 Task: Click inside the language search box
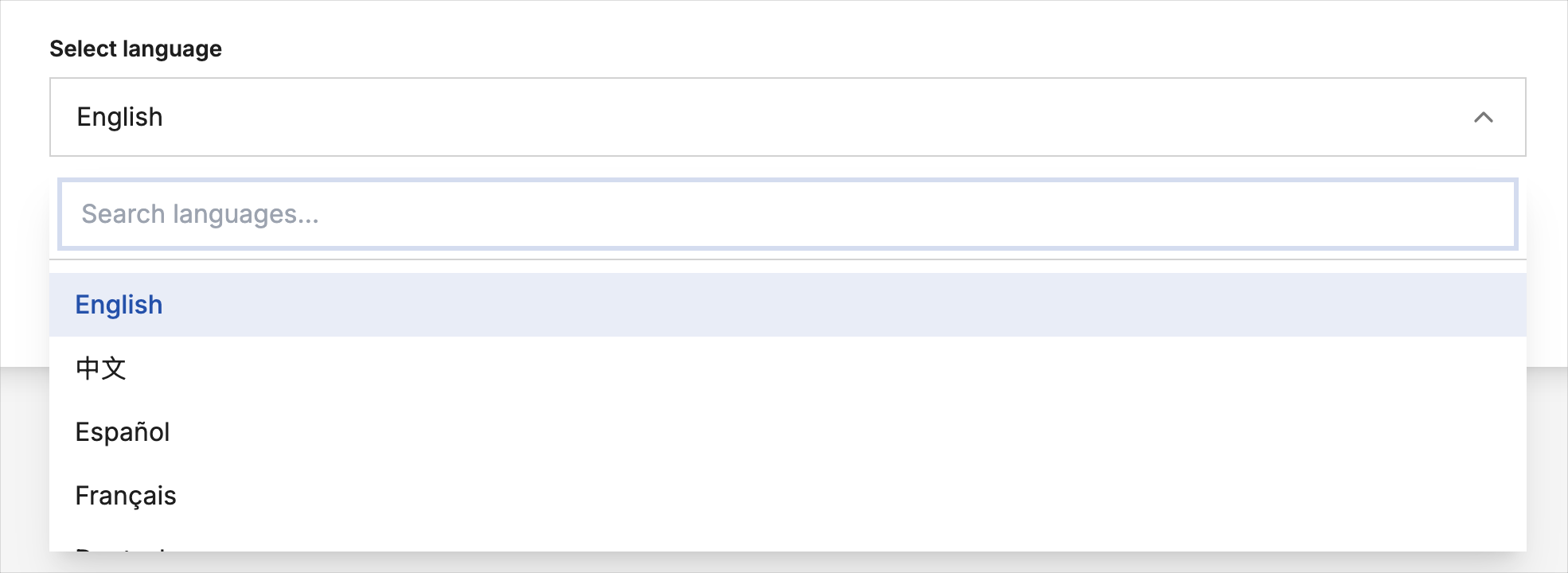coord(786,214)
